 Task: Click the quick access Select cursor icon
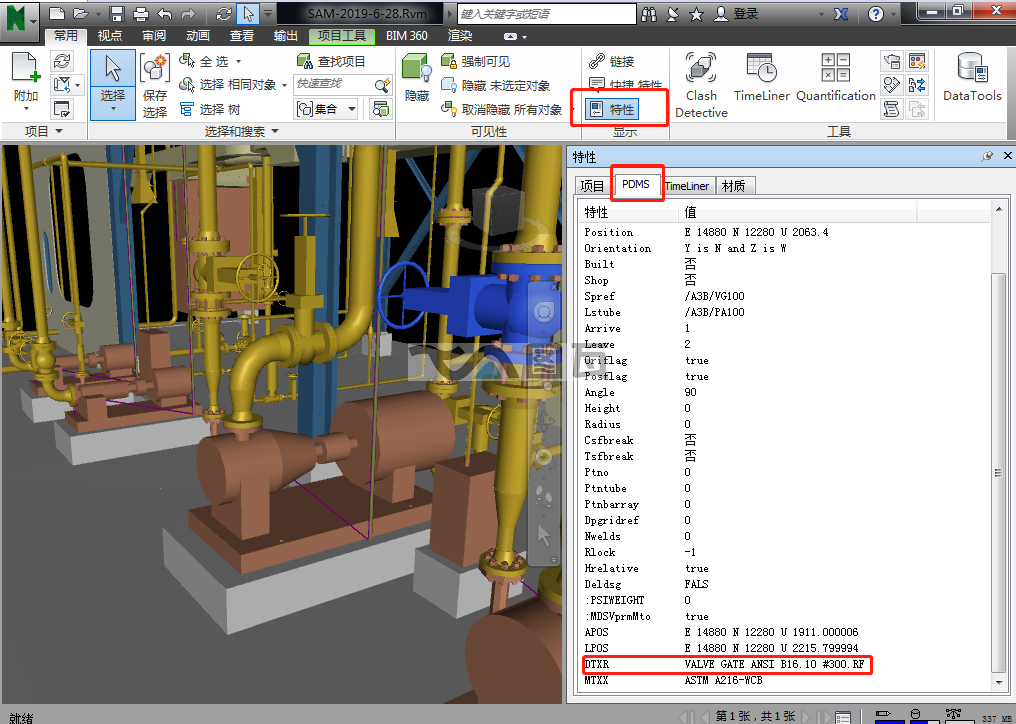click(x=248, y=14)
